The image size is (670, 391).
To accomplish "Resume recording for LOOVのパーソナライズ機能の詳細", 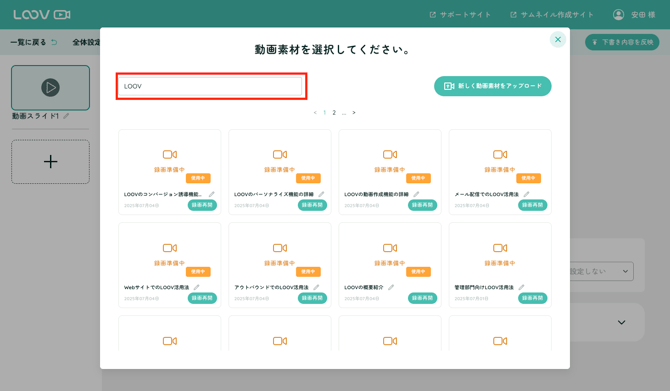I will coord(312,205).
